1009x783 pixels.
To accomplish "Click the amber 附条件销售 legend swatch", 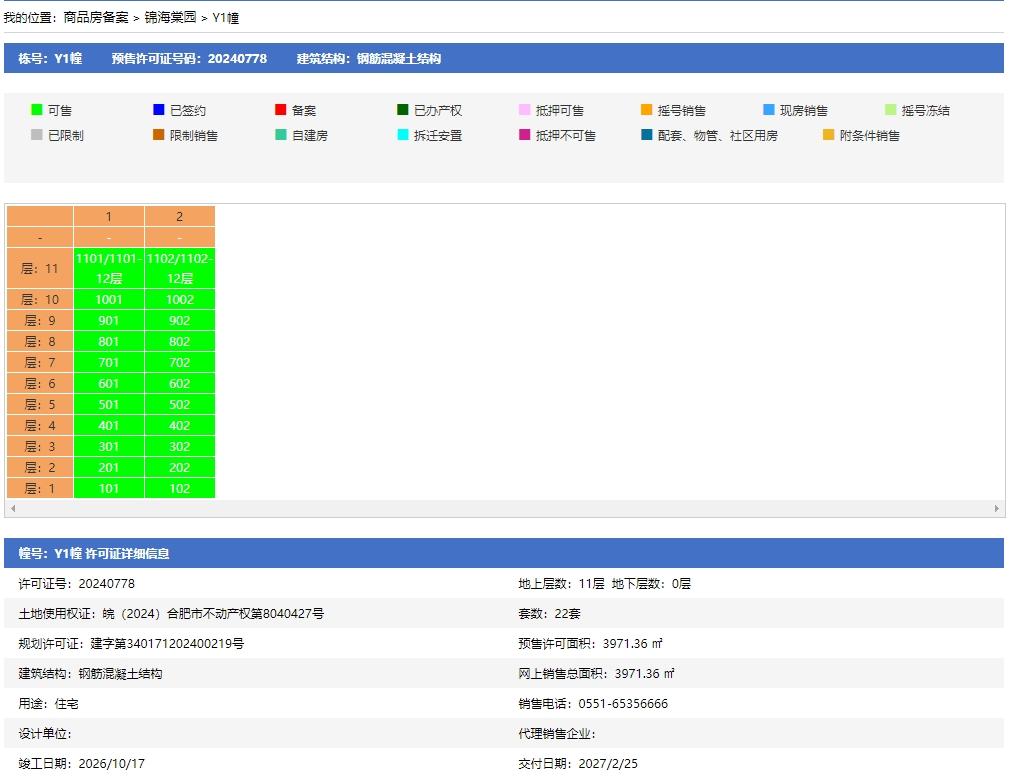I will pyautogui.click(x=828, y=135).
